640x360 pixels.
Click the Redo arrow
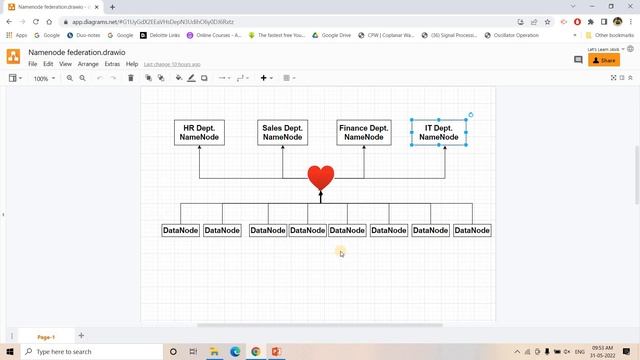[x=113, y=78]
